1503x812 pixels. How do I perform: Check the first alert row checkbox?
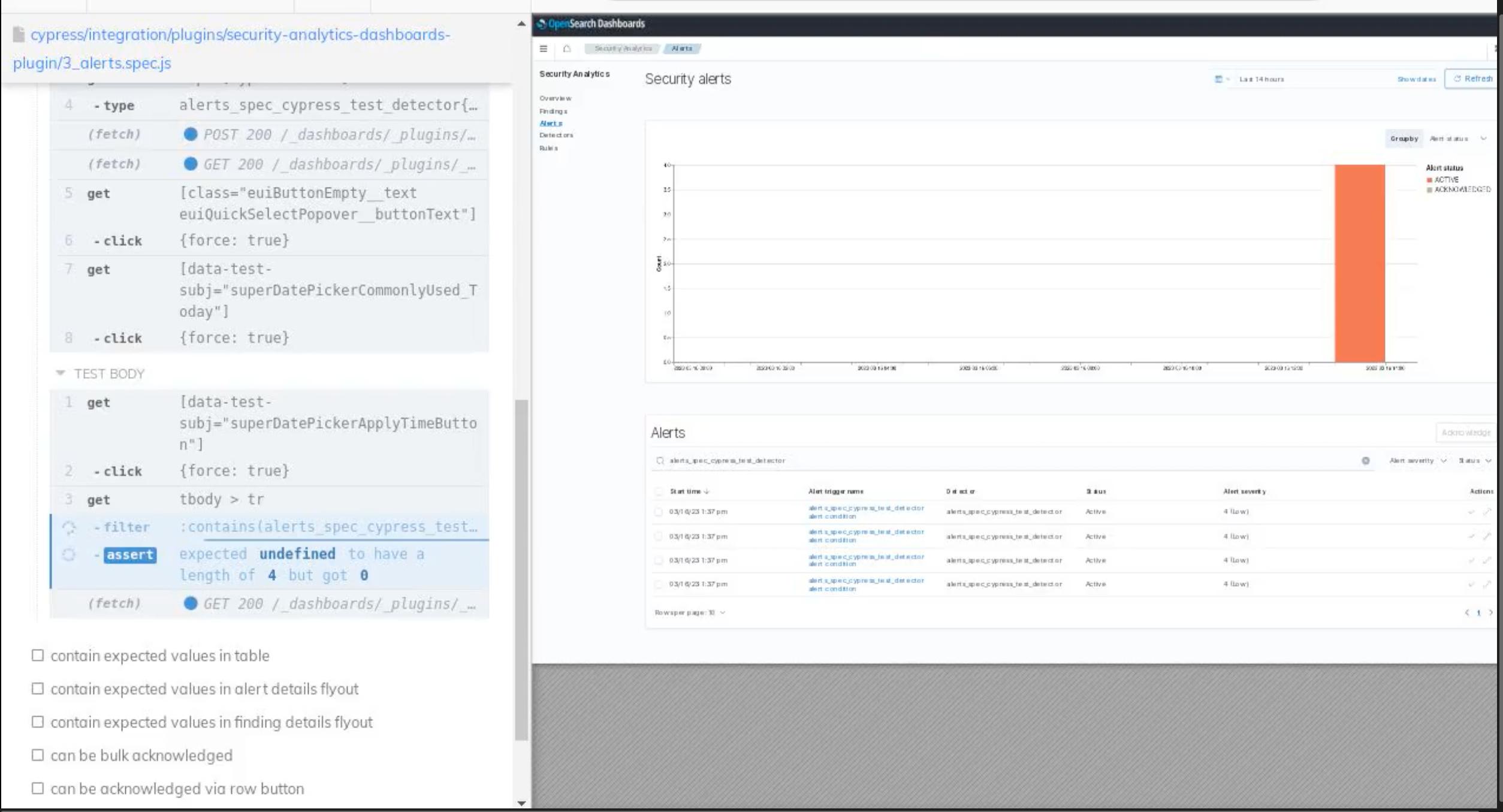pyautogui.click(x=659, y=512)
